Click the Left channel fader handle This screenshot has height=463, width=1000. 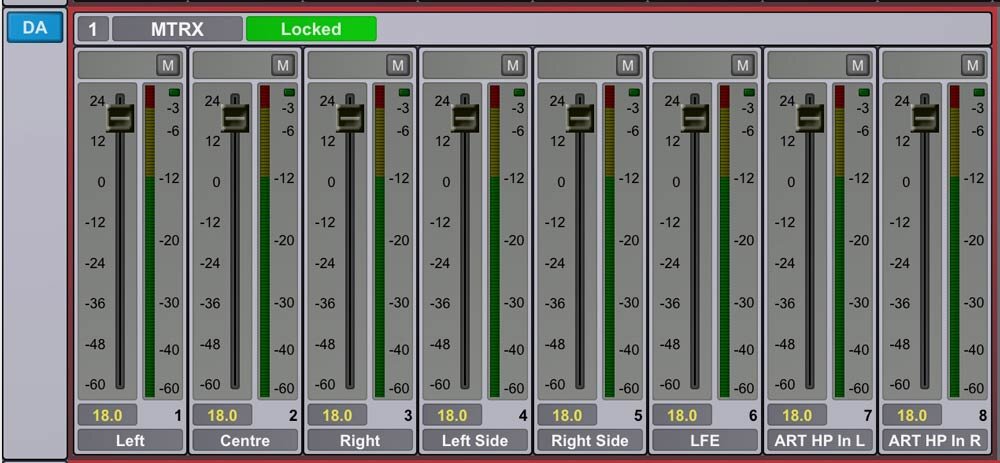pyautogui.click(x=120, y=119)
